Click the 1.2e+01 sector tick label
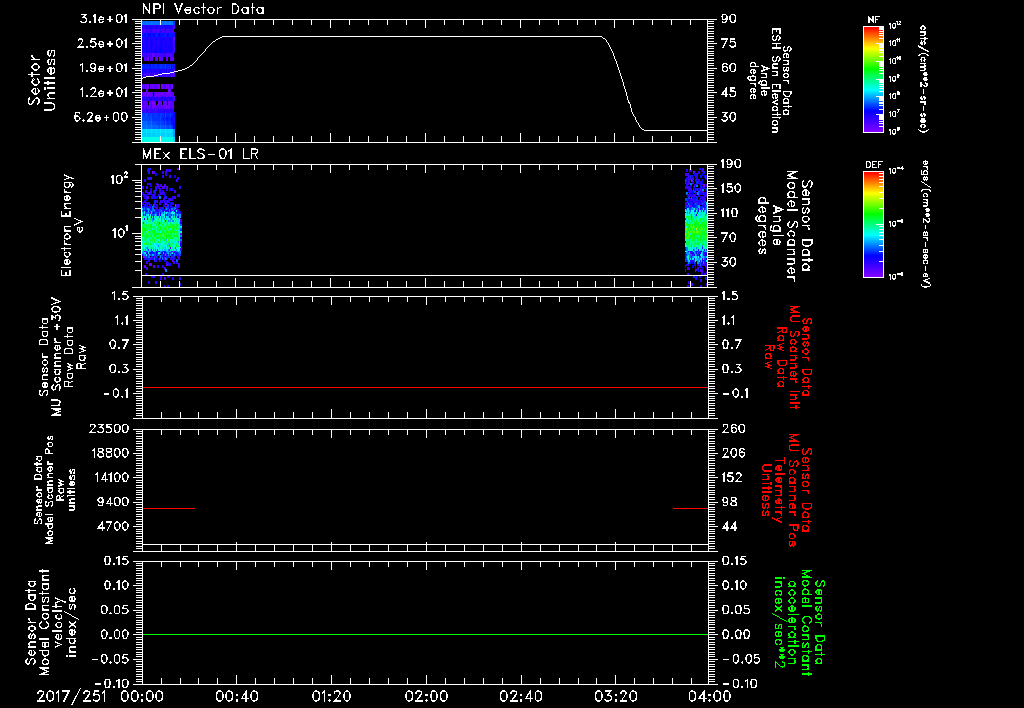Screen dimensions: 1024x708 pyautogui.click(x=104, y=93)
